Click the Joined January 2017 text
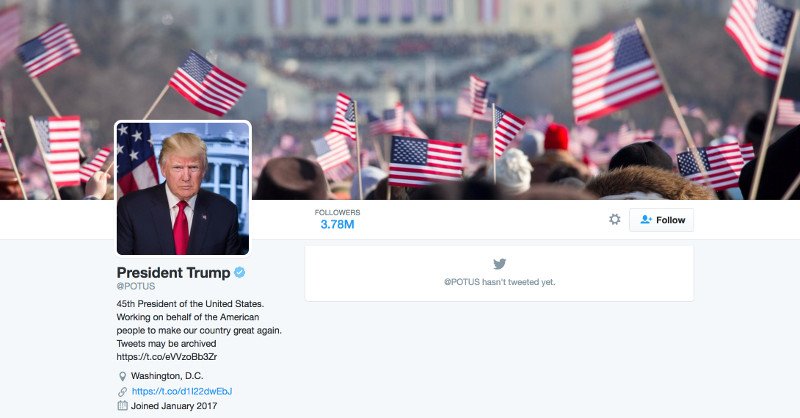Viewport: 800px width, 418px height. [174, 406]
